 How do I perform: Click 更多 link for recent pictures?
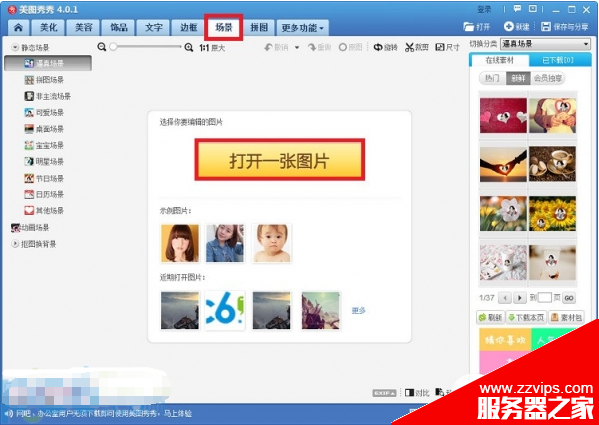pyautogui.click(x=358, y=311)
